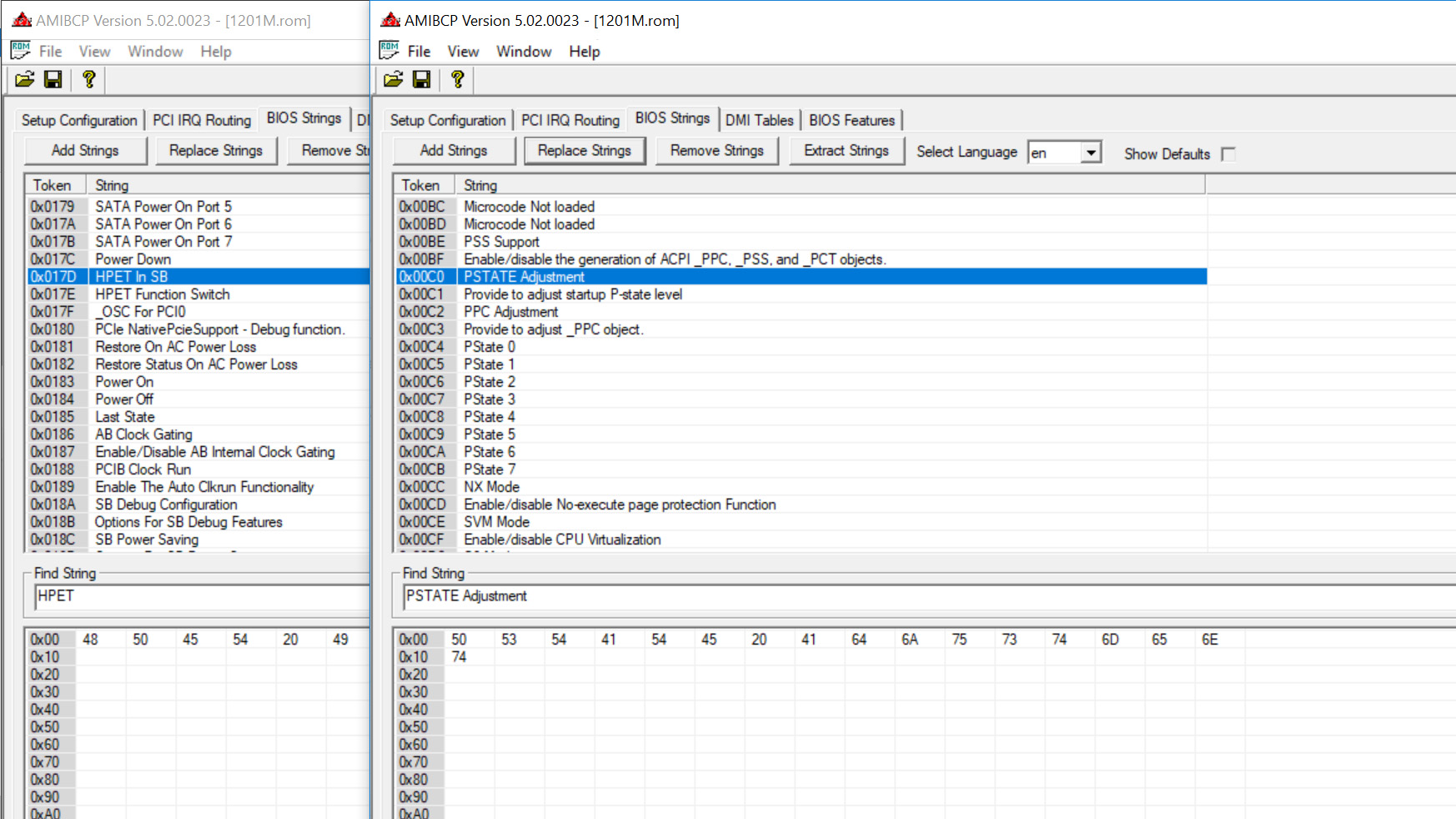The width and height of the screenshot is (1456, 819).
Task: Select the SVM Mode string row
Action: click(x=801, y=522)
